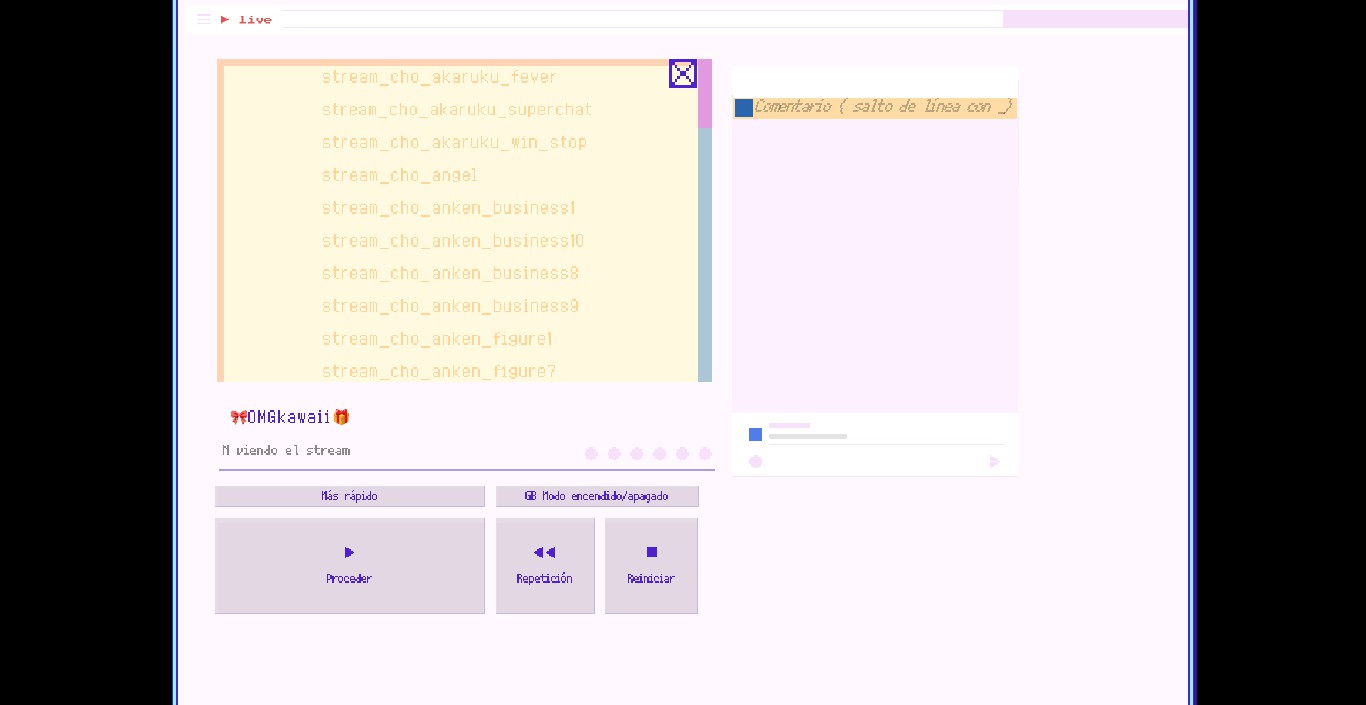
Task: Click the pink scrollbar thumb of stream list
Action: click(705, 93)
